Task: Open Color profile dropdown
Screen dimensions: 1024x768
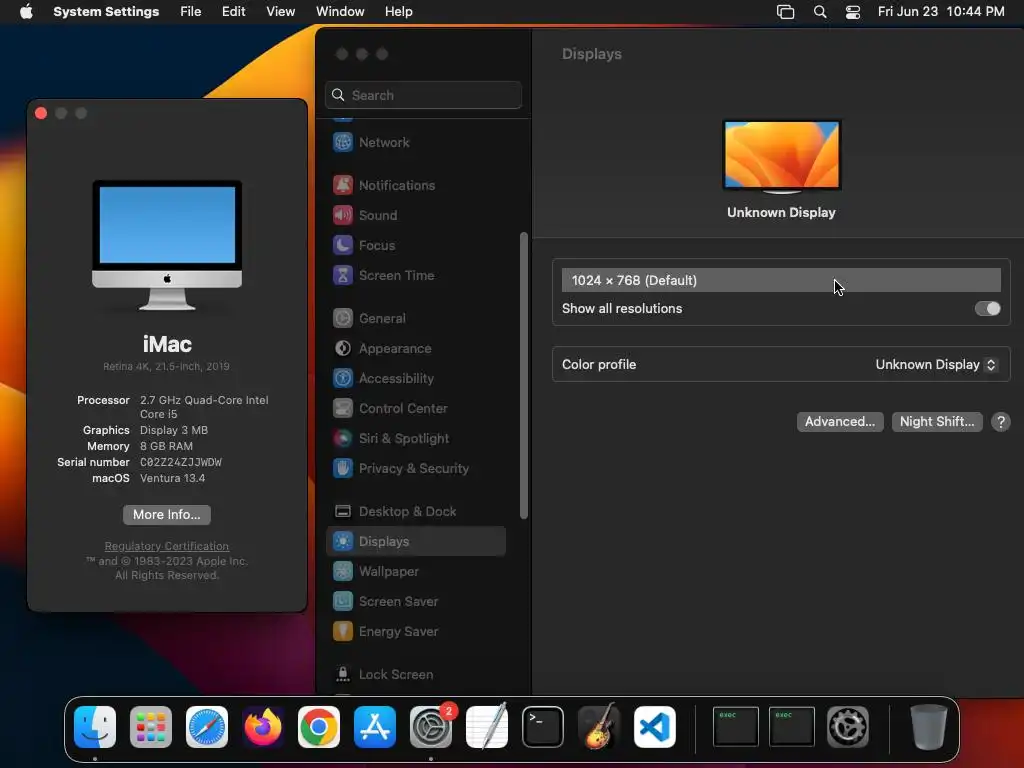Action: coord(935,364)
